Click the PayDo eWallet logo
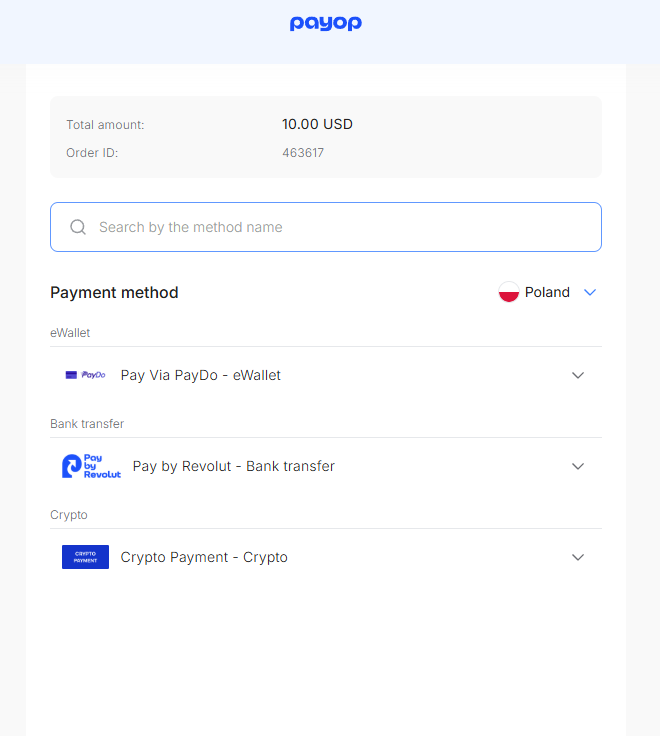This screenshot has width=660, height=736. pos(85,375)
